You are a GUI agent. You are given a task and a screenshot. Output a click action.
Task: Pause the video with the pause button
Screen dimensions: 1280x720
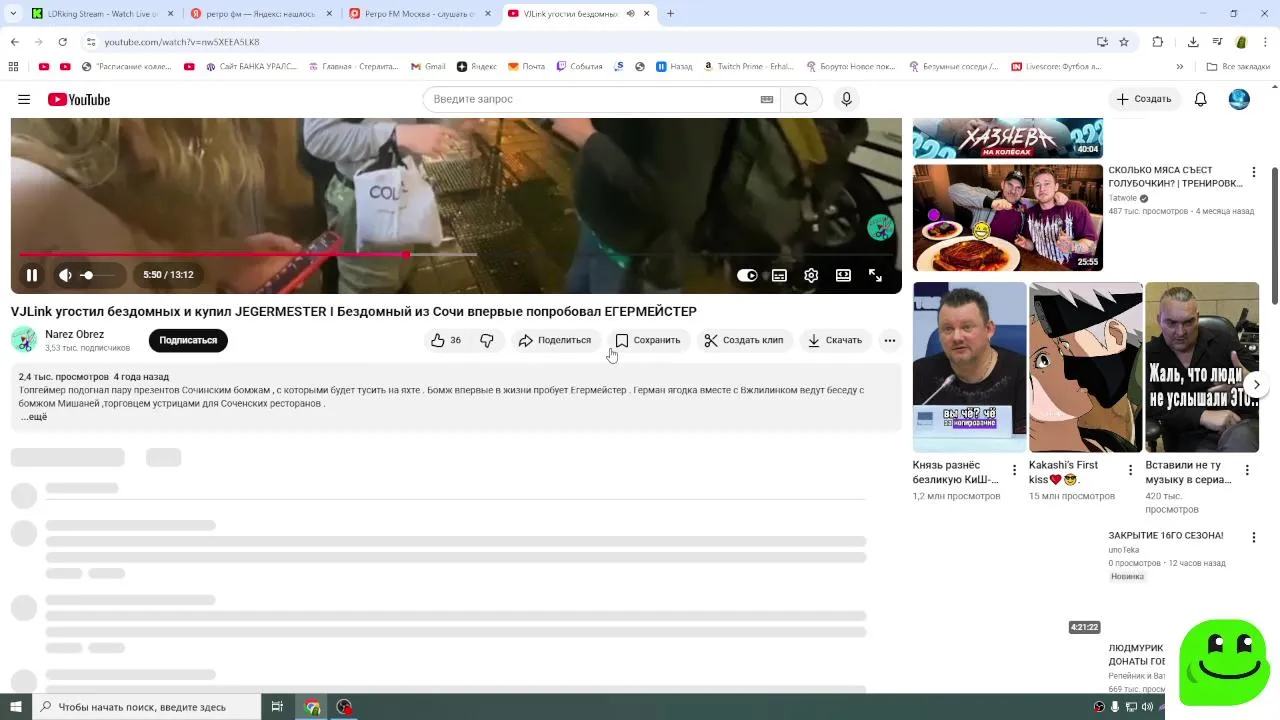(x=32, y=275)
